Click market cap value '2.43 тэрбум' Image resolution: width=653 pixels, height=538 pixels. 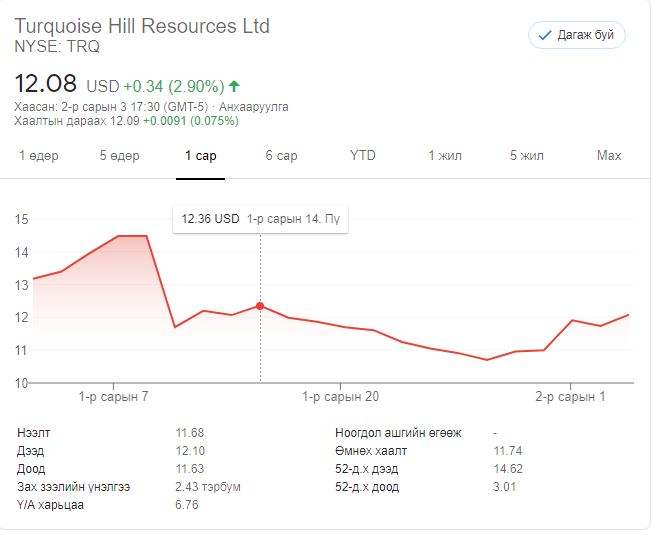208,487
